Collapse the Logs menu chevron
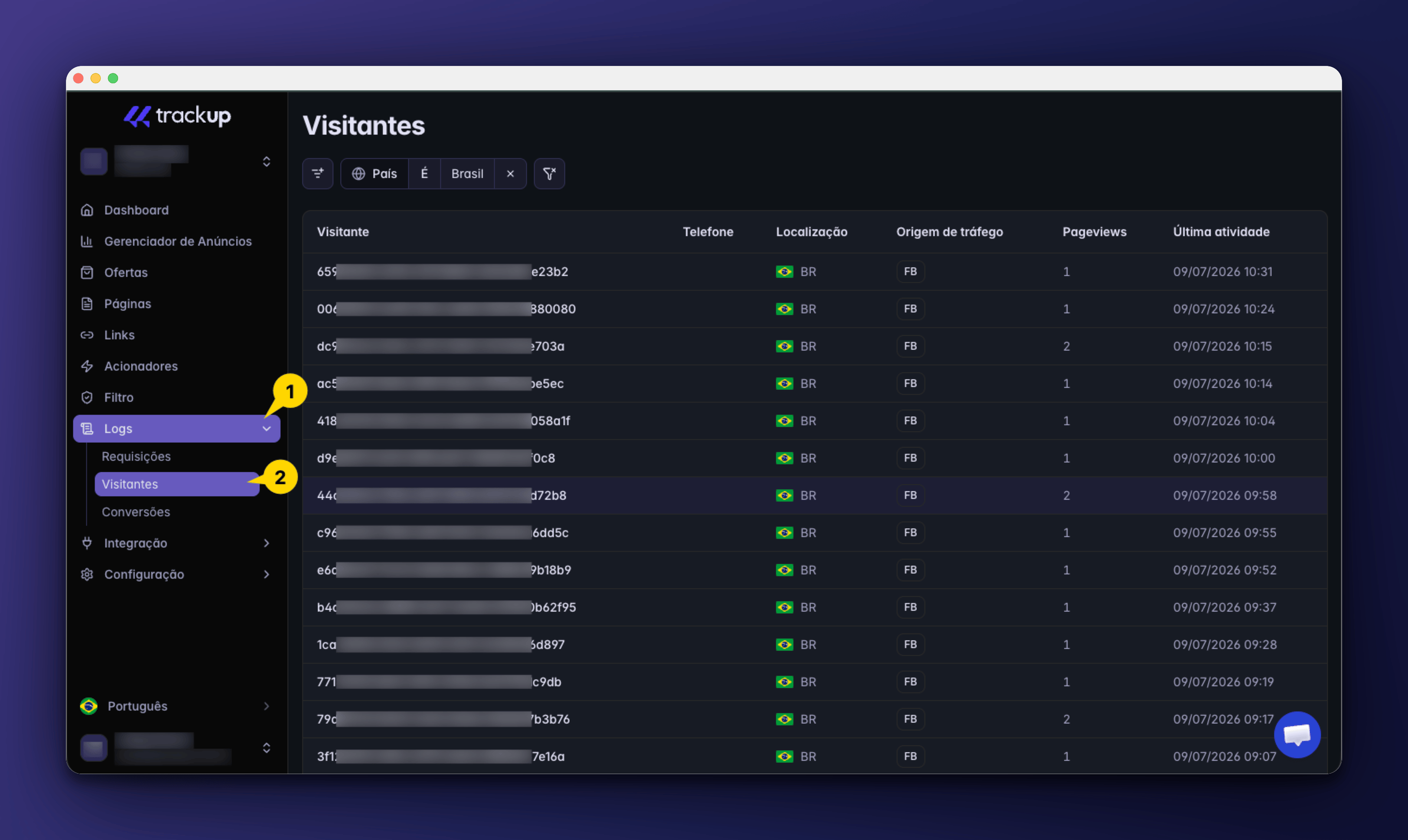The width and height of the screenshot is (1408, 840). [266, 428]
